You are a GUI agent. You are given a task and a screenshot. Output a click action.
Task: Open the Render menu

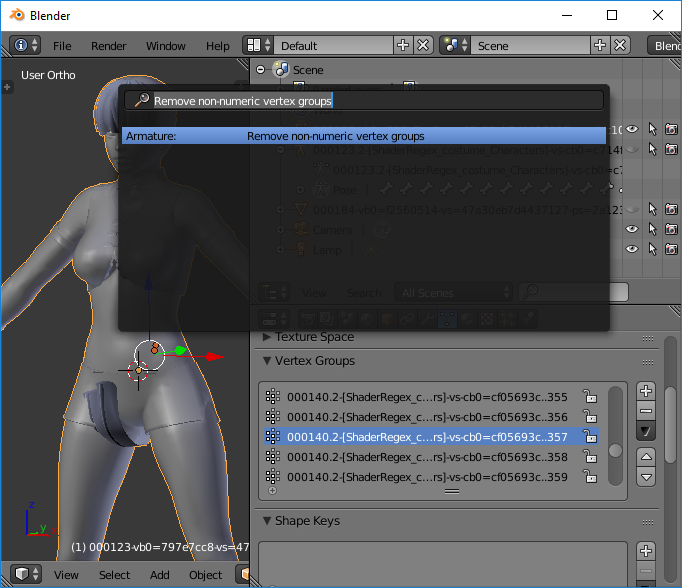tap(109, 46)
